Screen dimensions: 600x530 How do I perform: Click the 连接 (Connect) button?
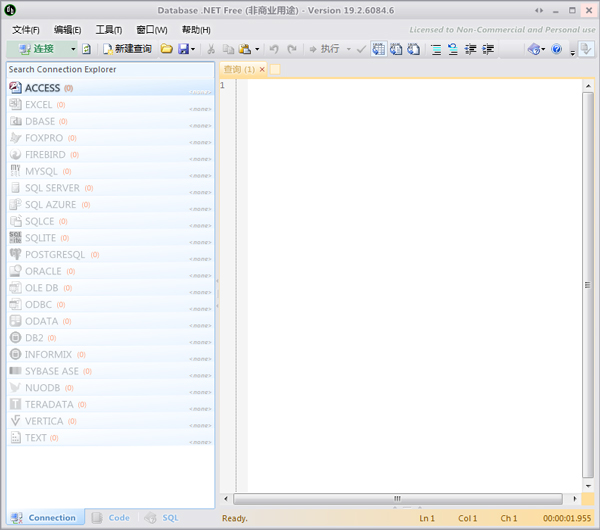(x=37, y=49)
